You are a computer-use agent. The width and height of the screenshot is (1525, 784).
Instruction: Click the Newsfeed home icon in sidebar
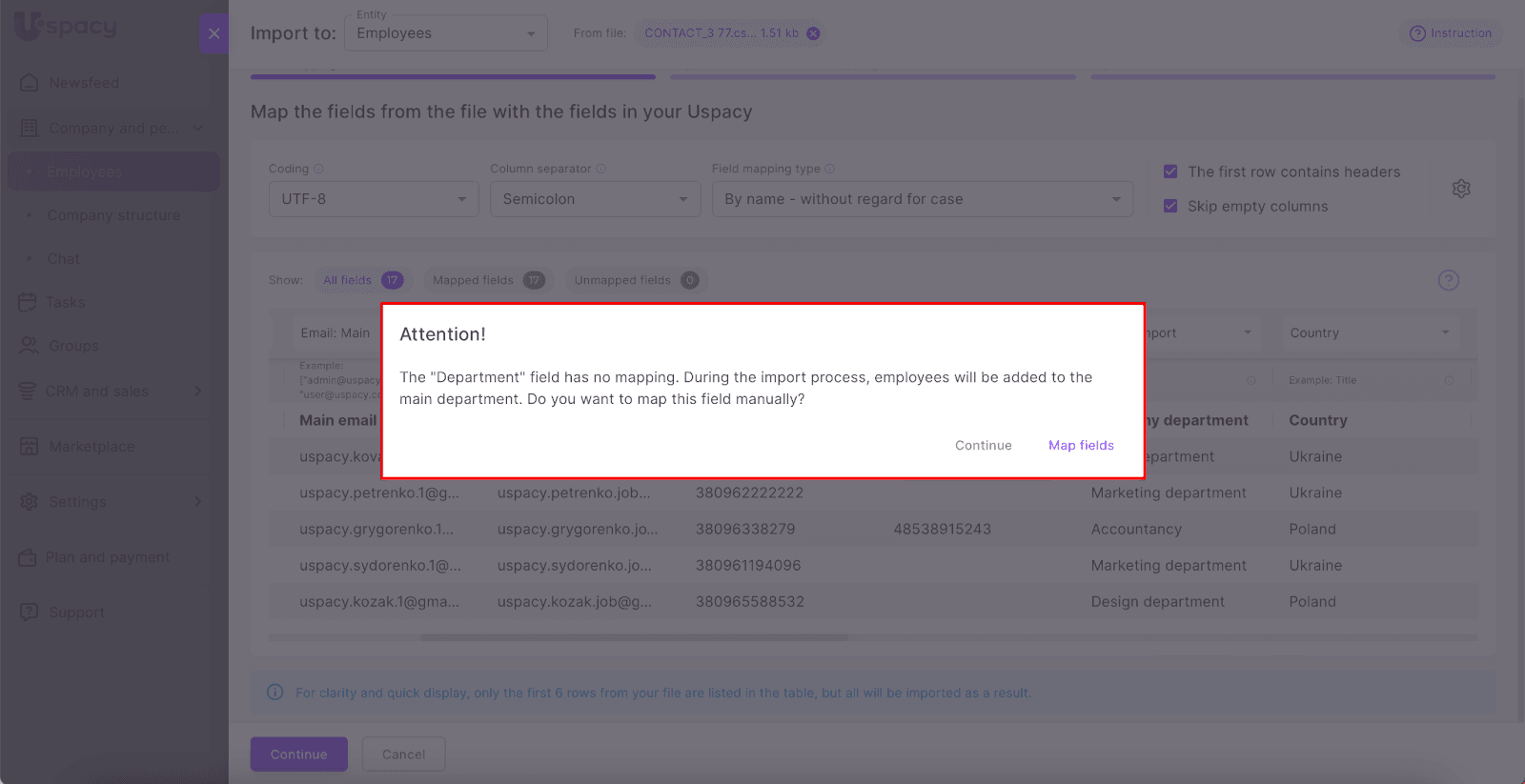29,83
